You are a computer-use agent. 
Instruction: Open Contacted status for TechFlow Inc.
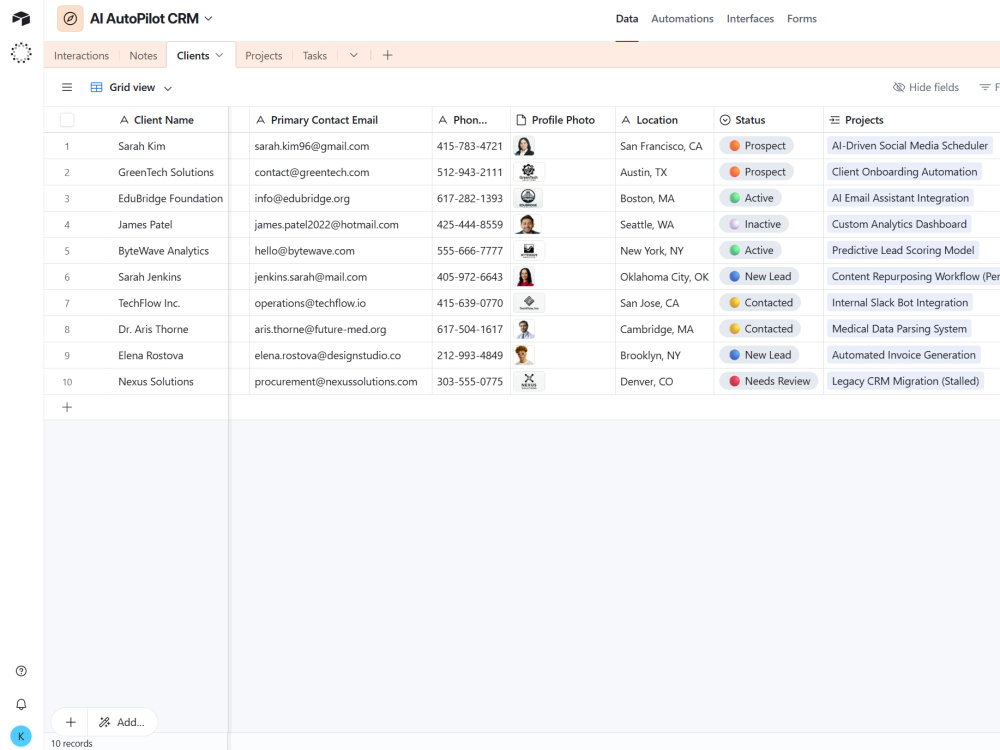point(761,303)
